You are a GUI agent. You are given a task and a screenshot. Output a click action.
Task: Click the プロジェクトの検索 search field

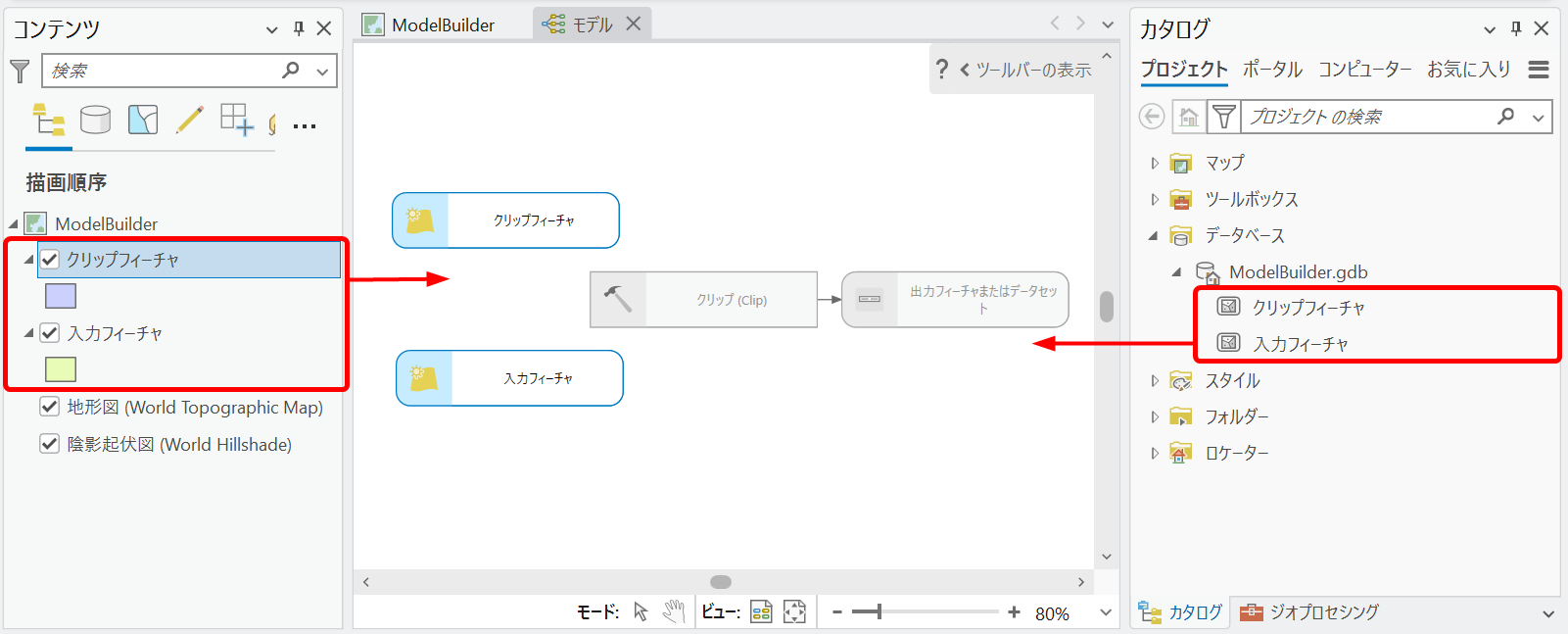pos(1366,117)
